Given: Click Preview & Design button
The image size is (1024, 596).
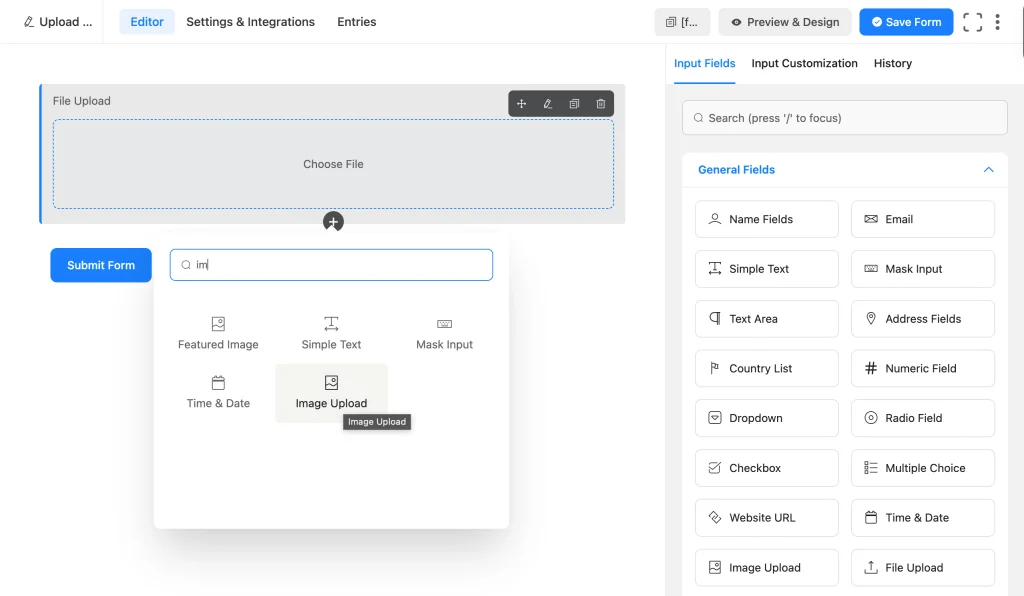Looking at the screenshot, I should pyautogui.click(x=784, y=22).
